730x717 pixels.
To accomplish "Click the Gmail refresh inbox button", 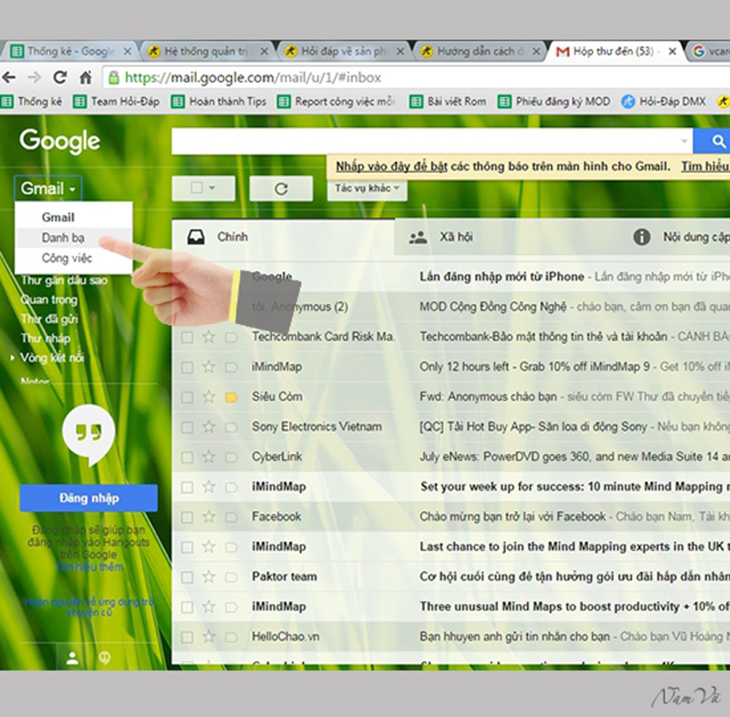I will coord(281,189).
